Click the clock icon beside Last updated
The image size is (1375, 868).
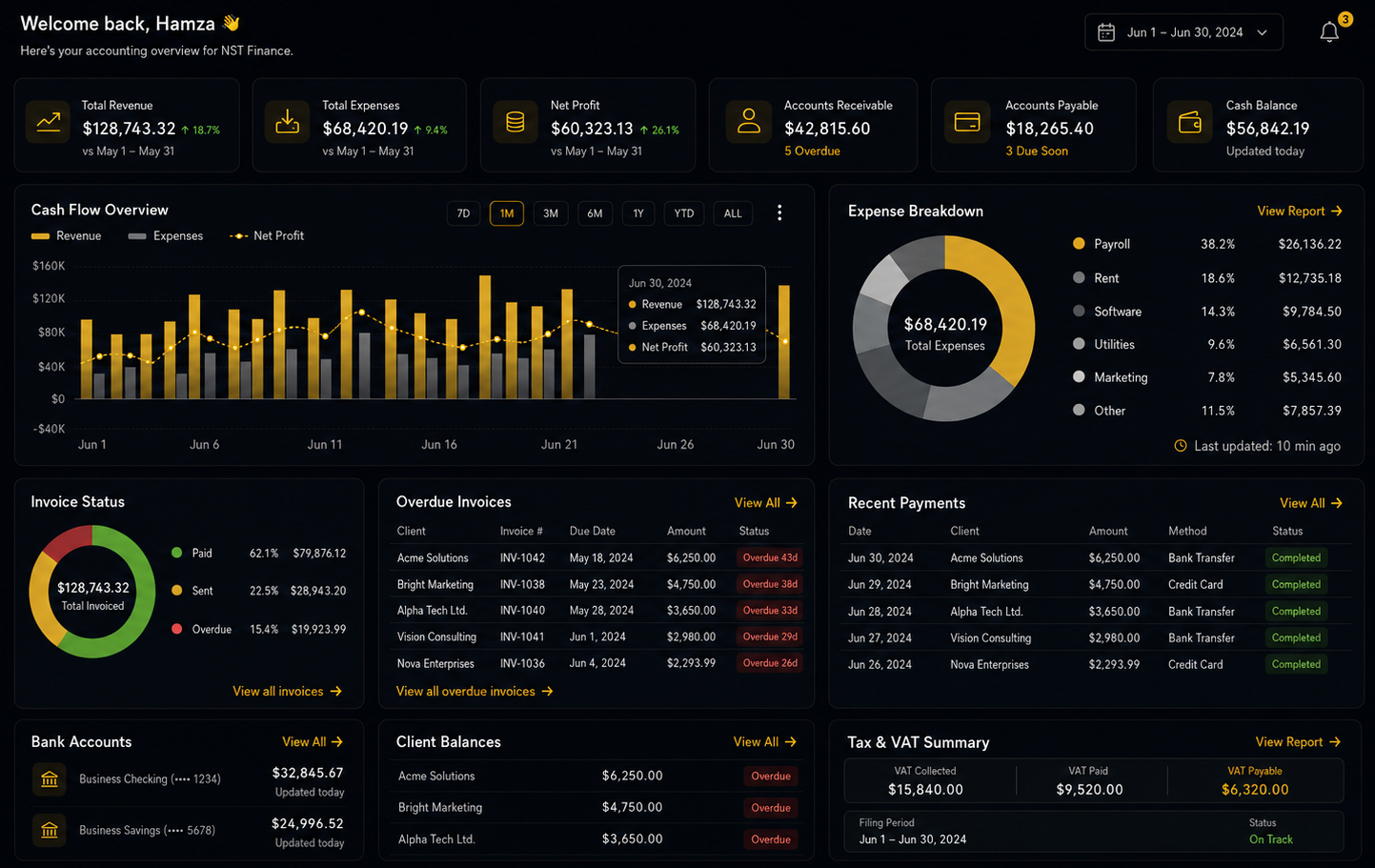[1181, 446]
